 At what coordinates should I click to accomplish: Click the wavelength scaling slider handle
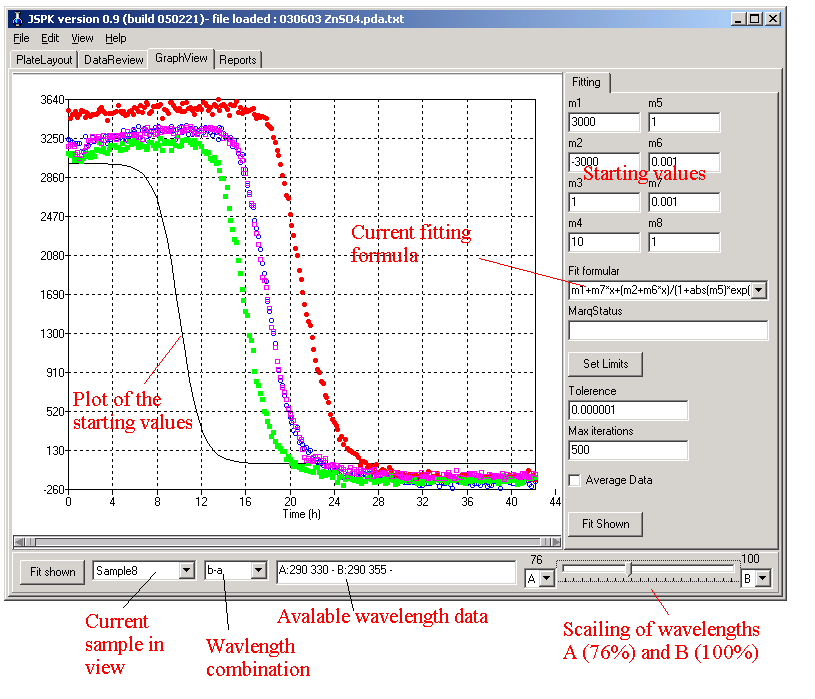click(x=629, y=569)
